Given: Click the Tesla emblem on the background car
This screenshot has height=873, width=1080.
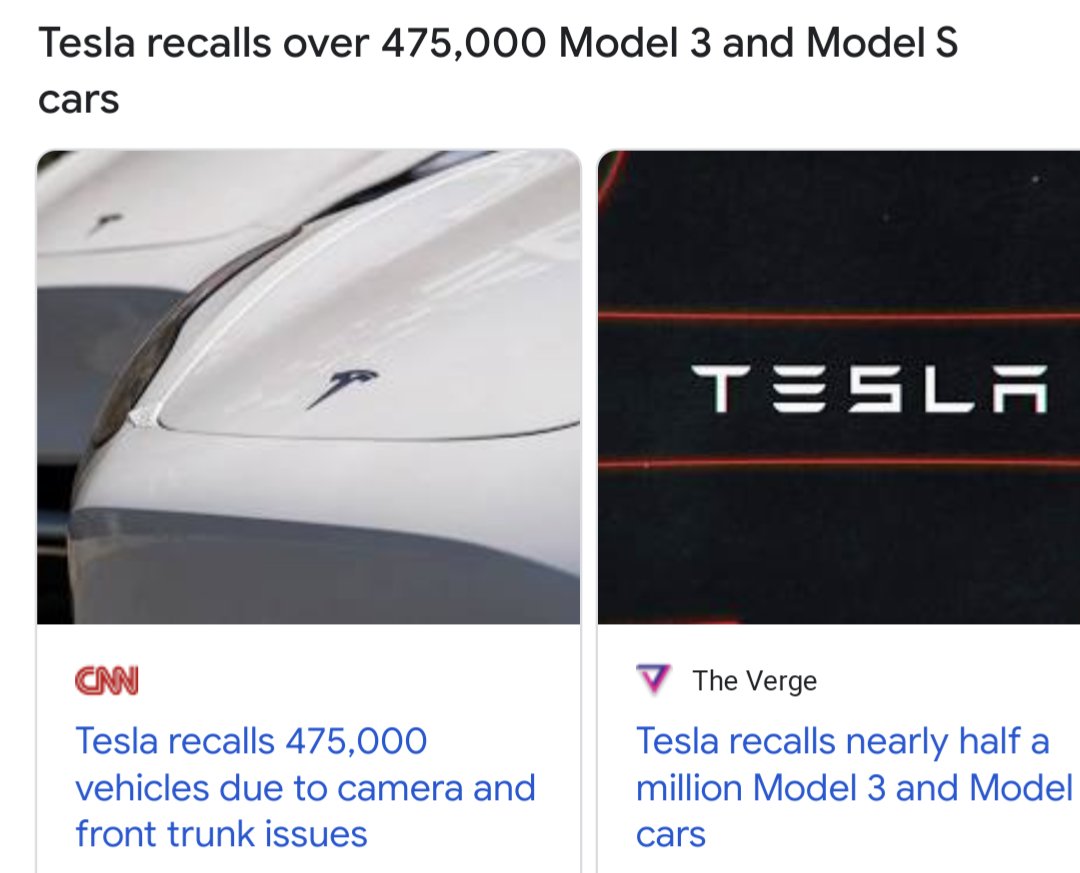Looking at the screenshot, I should click(x=103, y=224).
